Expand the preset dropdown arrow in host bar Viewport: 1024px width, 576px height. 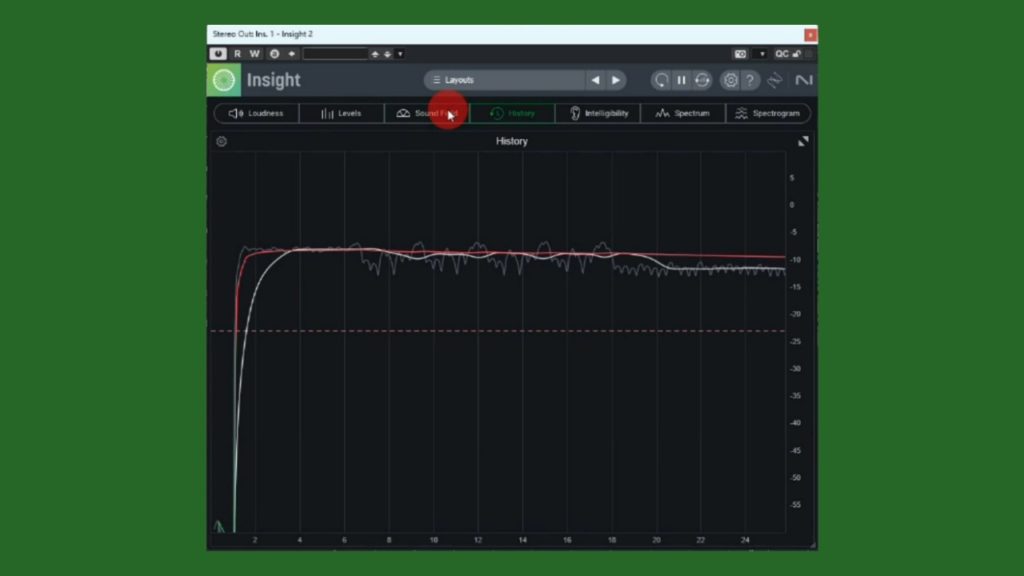400,54
